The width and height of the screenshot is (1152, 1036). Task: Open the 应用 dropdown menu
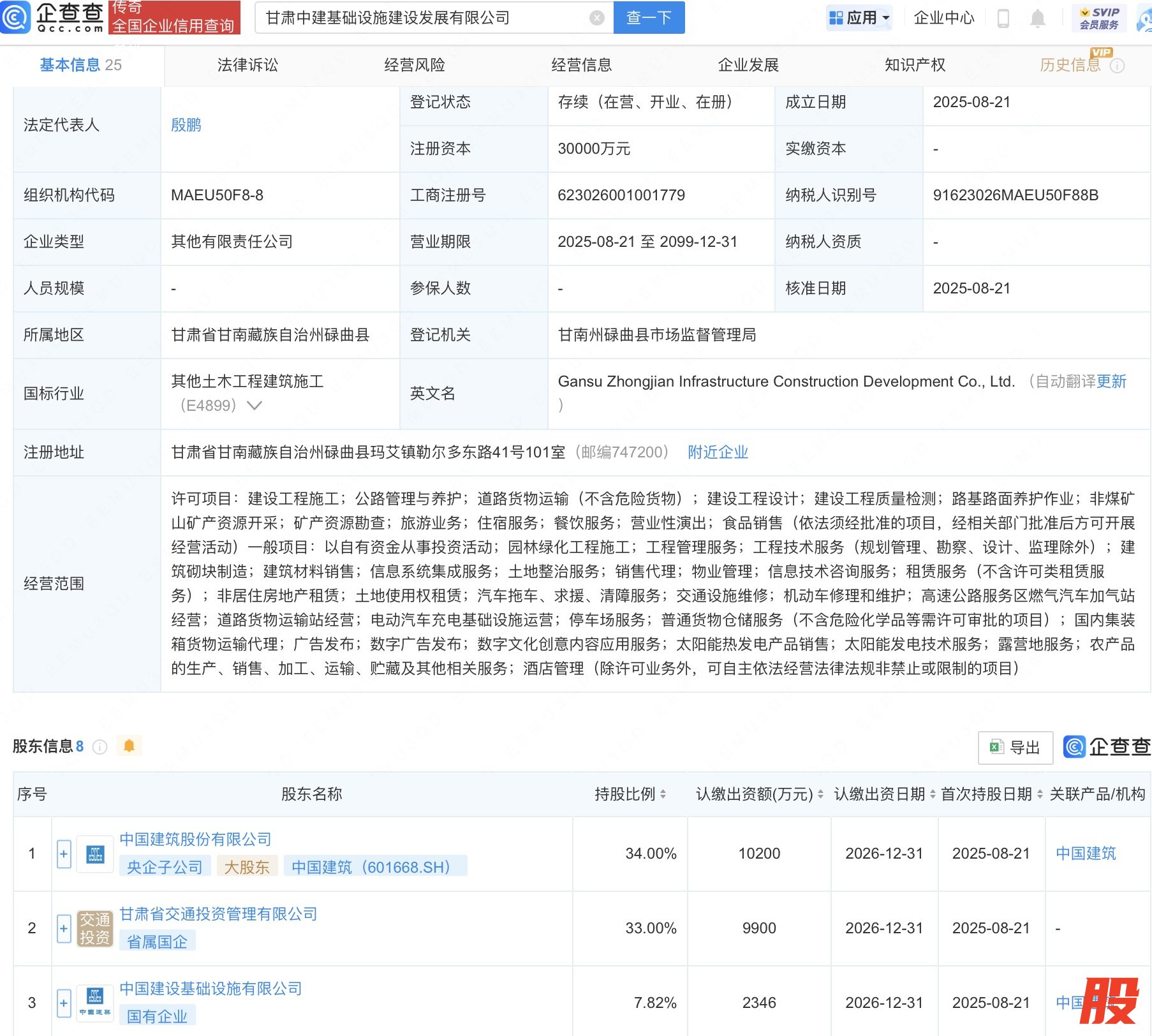tap(859, 18)
